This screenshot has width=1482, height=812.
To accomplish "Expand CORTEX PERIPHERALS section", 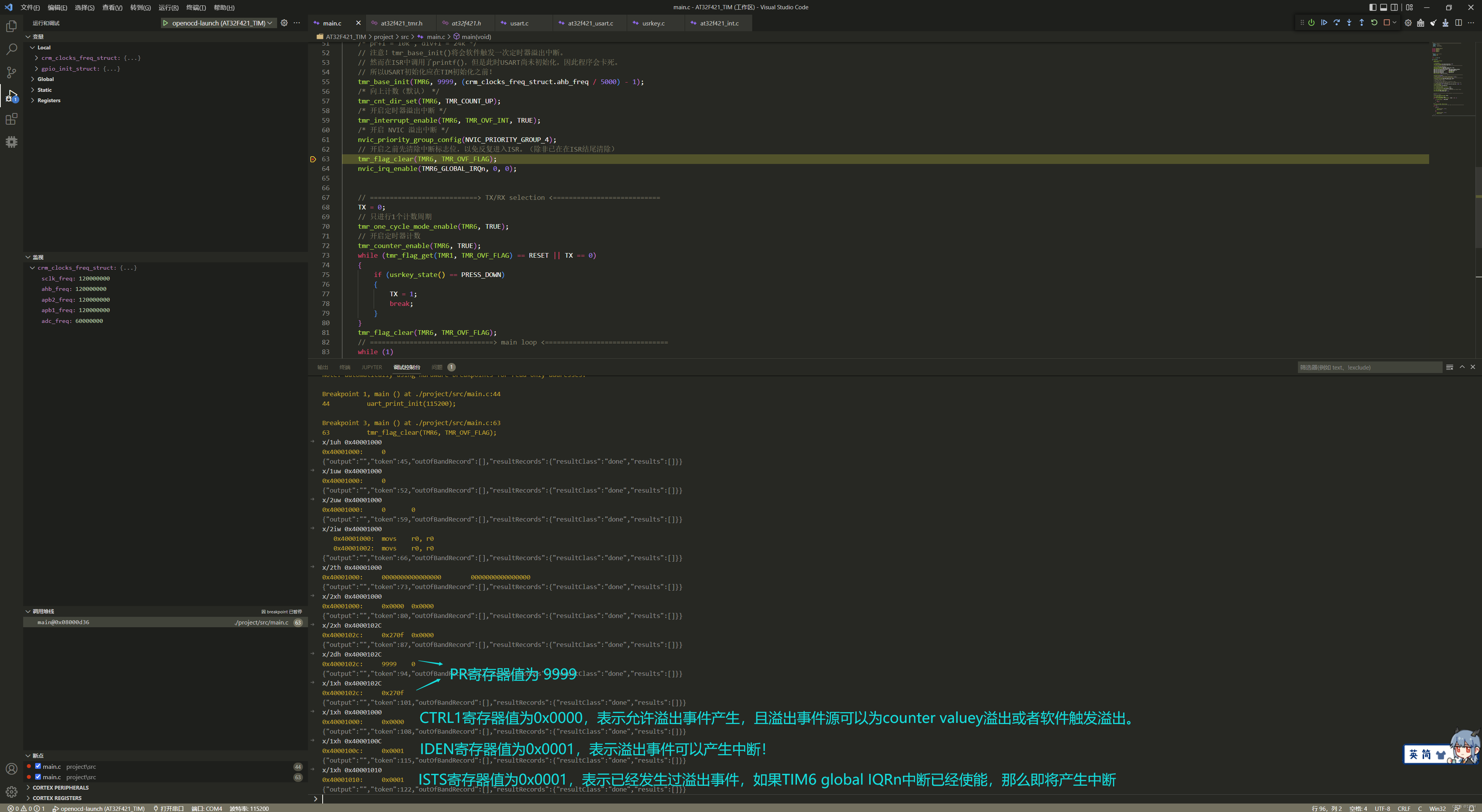I will [60, 787].
